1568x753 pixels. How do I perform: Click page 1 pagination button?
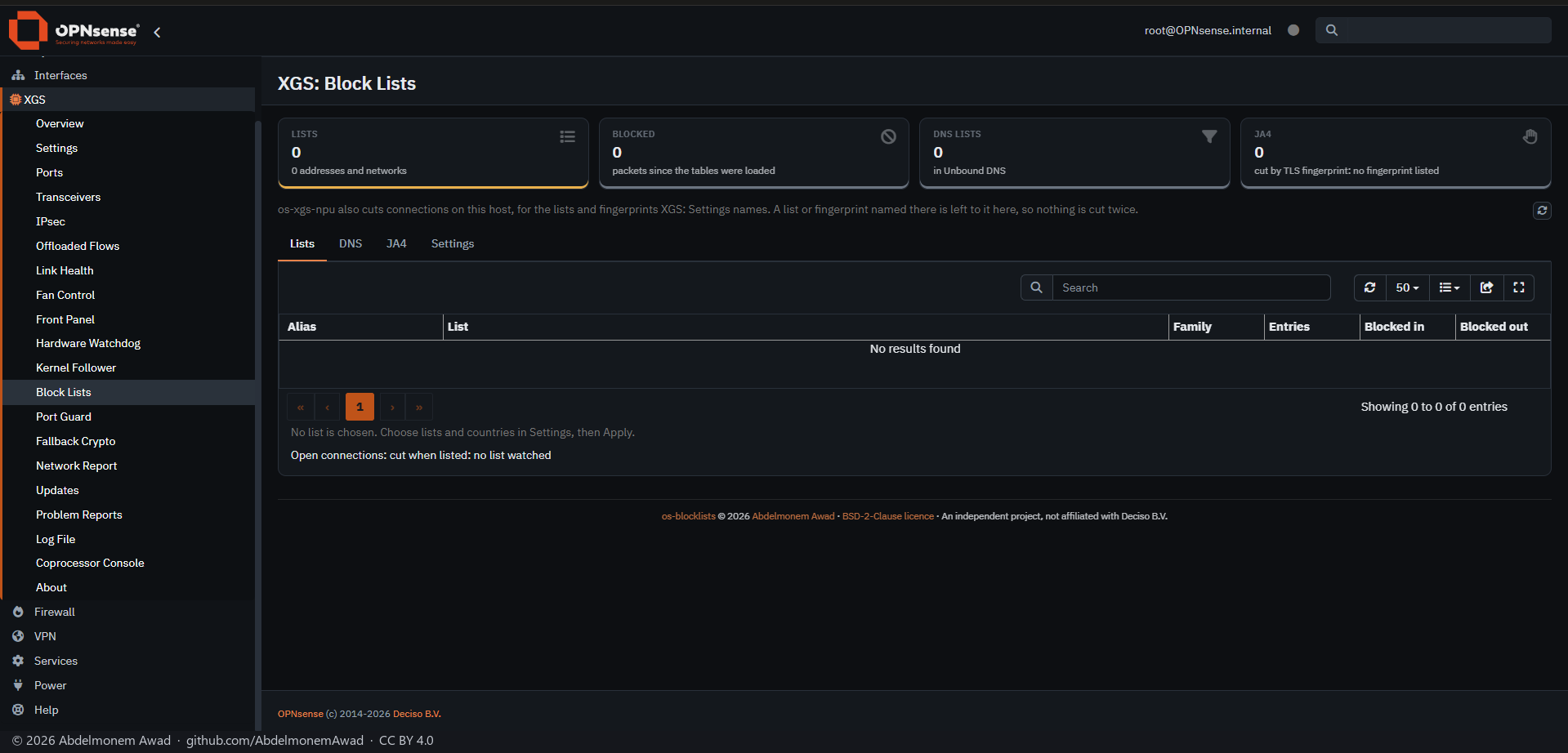[360, 407]
